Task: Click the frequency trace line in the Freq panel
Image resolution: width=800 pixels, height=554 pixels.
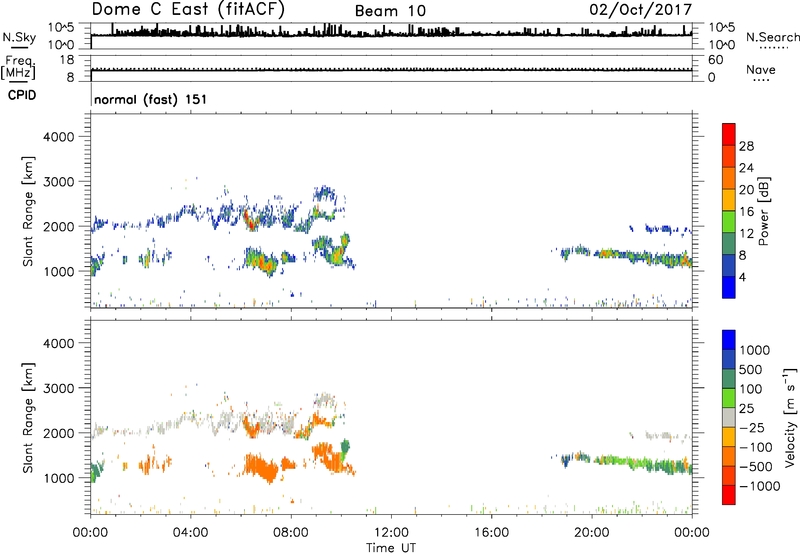Action: coord(391,71)
